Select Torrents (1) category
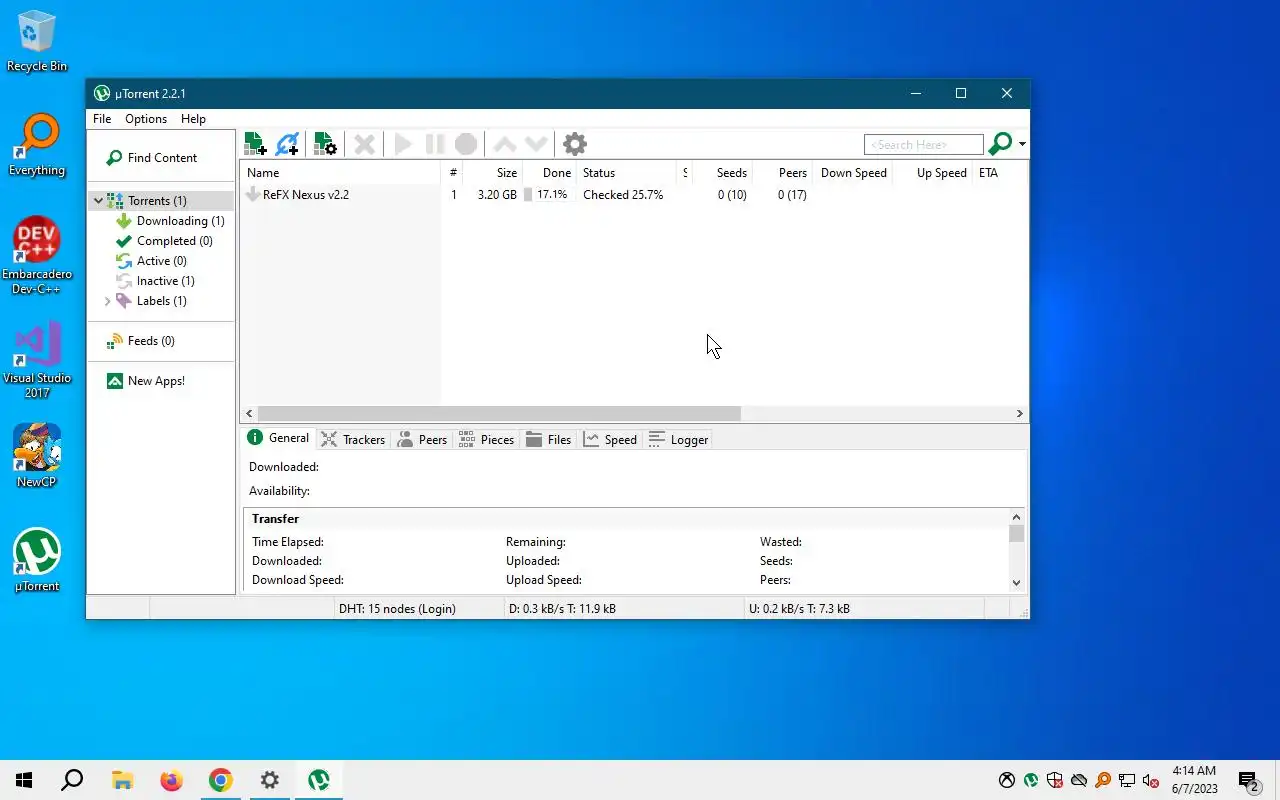This screenshot has height=800, width=1280. point(157,201)
